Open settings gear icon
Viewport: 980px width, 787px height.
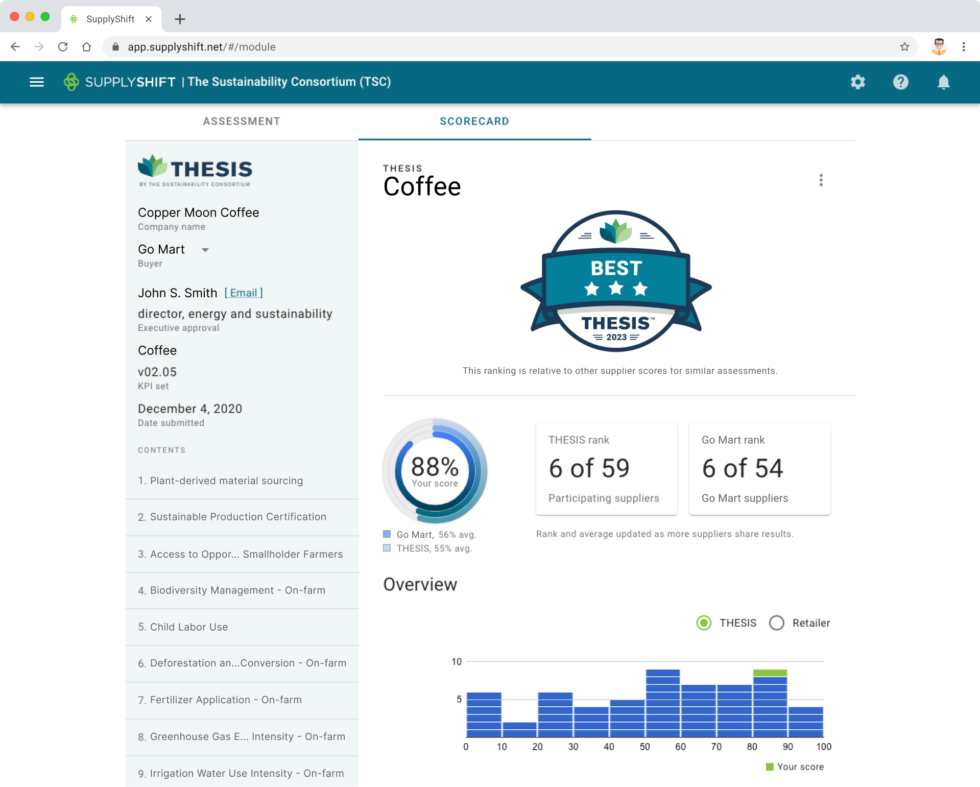[x=858, y=82]
